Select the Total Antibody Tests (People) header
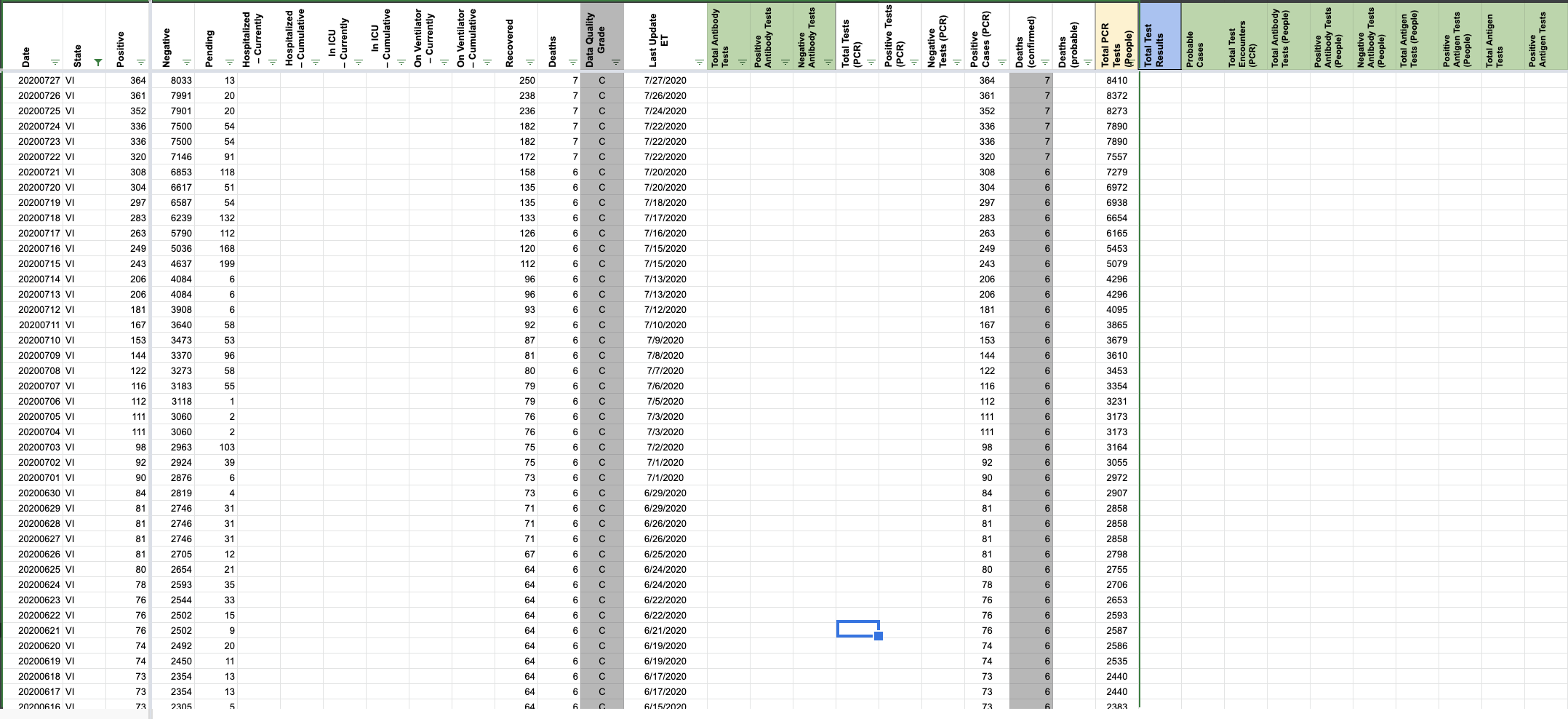Viewport: 1568px width, 719px height. [x=1288, y=36]
